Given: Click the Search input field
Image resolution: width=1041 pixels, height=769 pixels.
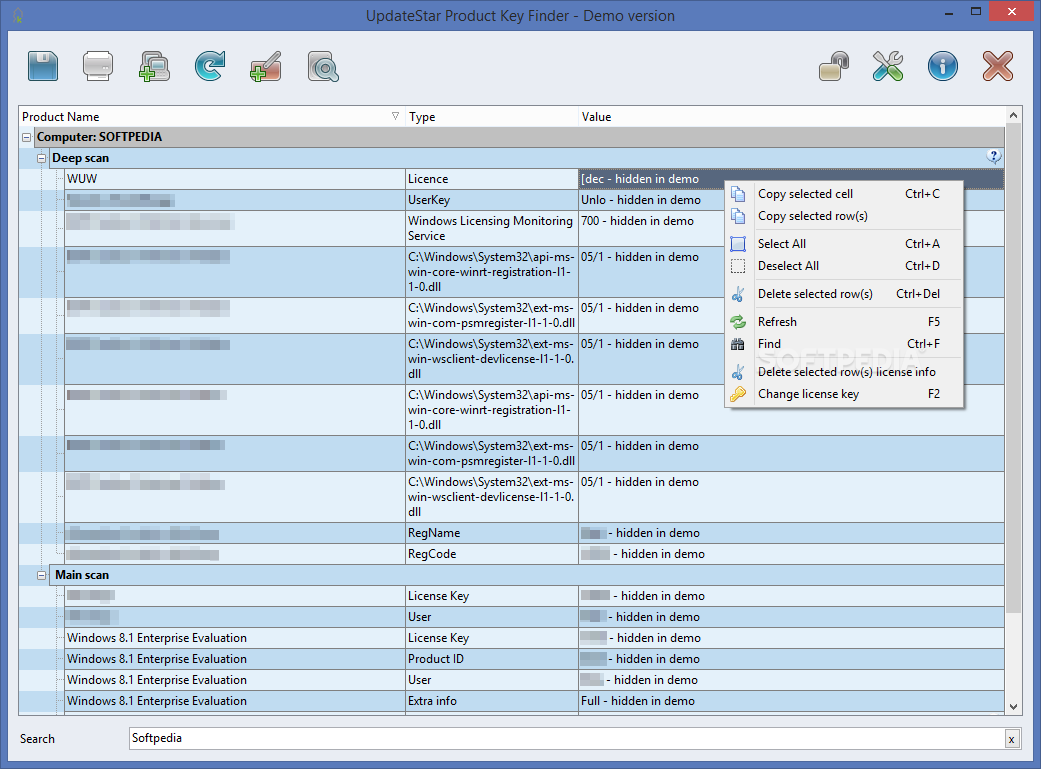Looking at the screenshot, I should click(568, 738).
